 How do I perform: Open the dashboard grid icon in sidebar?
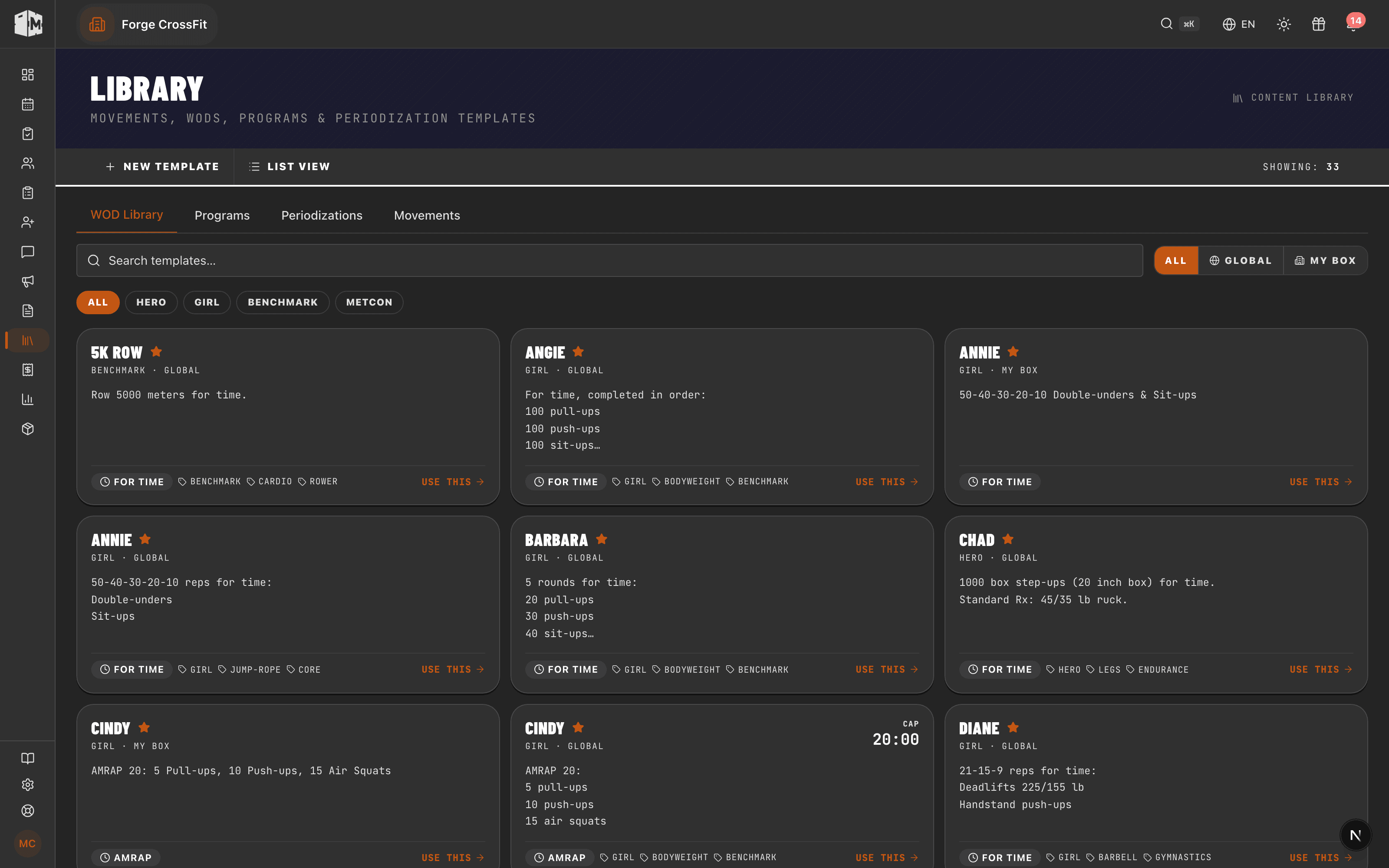27,75
